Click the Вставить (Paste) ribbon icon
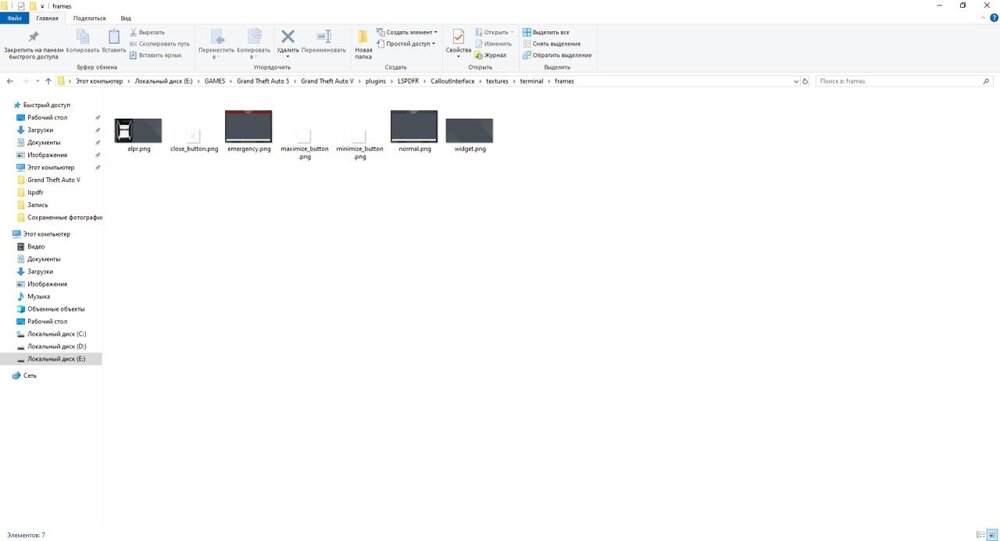This screenshot has height=541, width=1000. coord(114,36)
